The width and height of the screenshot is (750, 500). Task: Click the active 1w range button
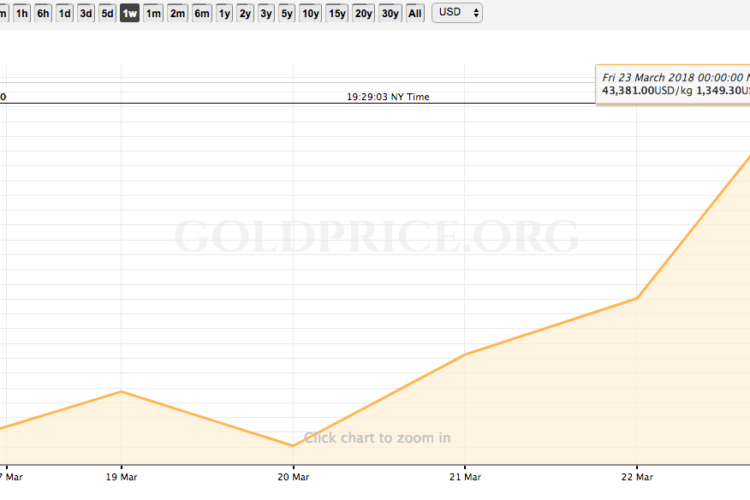click(130, 13)
